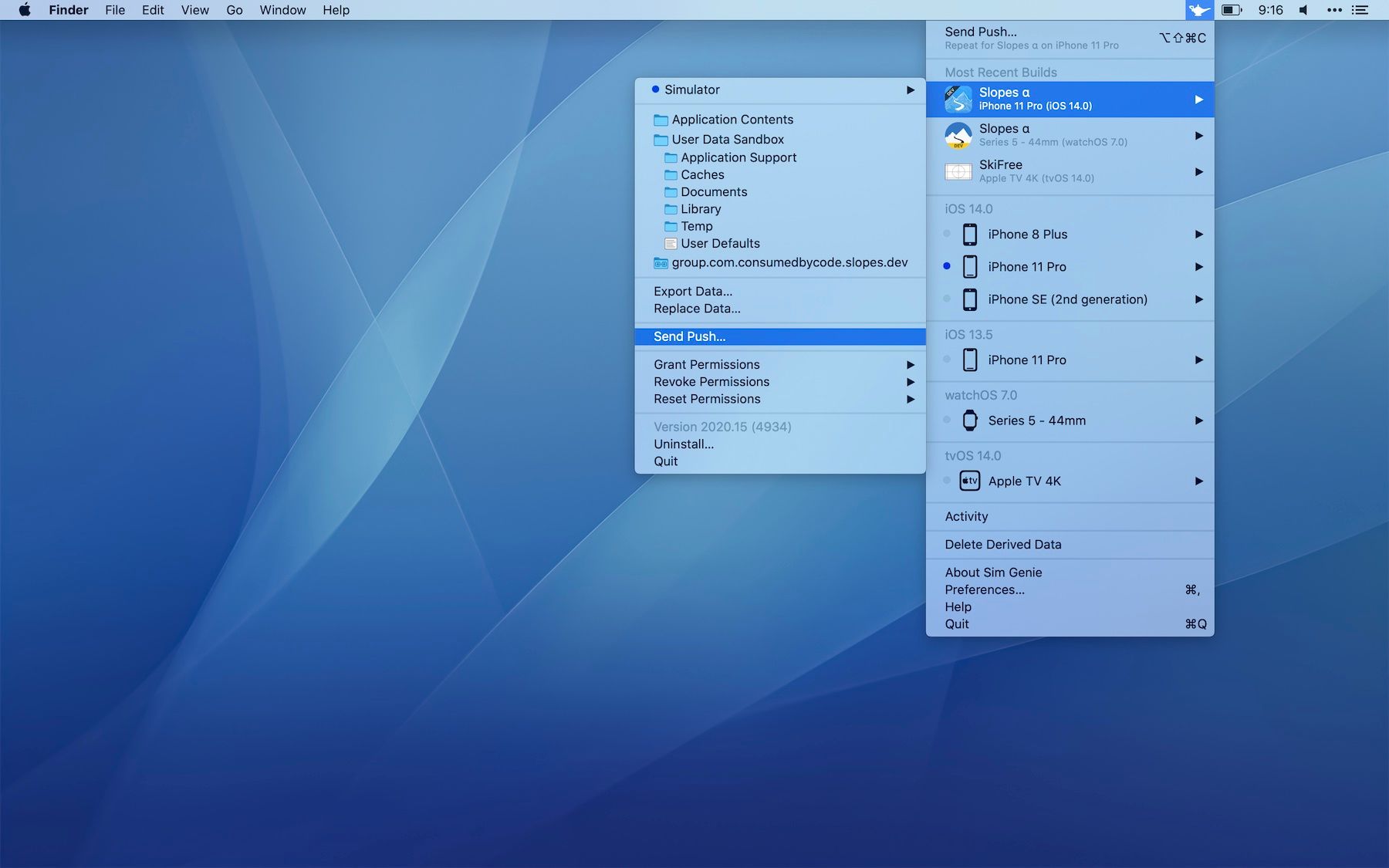1389x868 pixels.
Task: Click the Library folder icon
Action: click(671, 209)
